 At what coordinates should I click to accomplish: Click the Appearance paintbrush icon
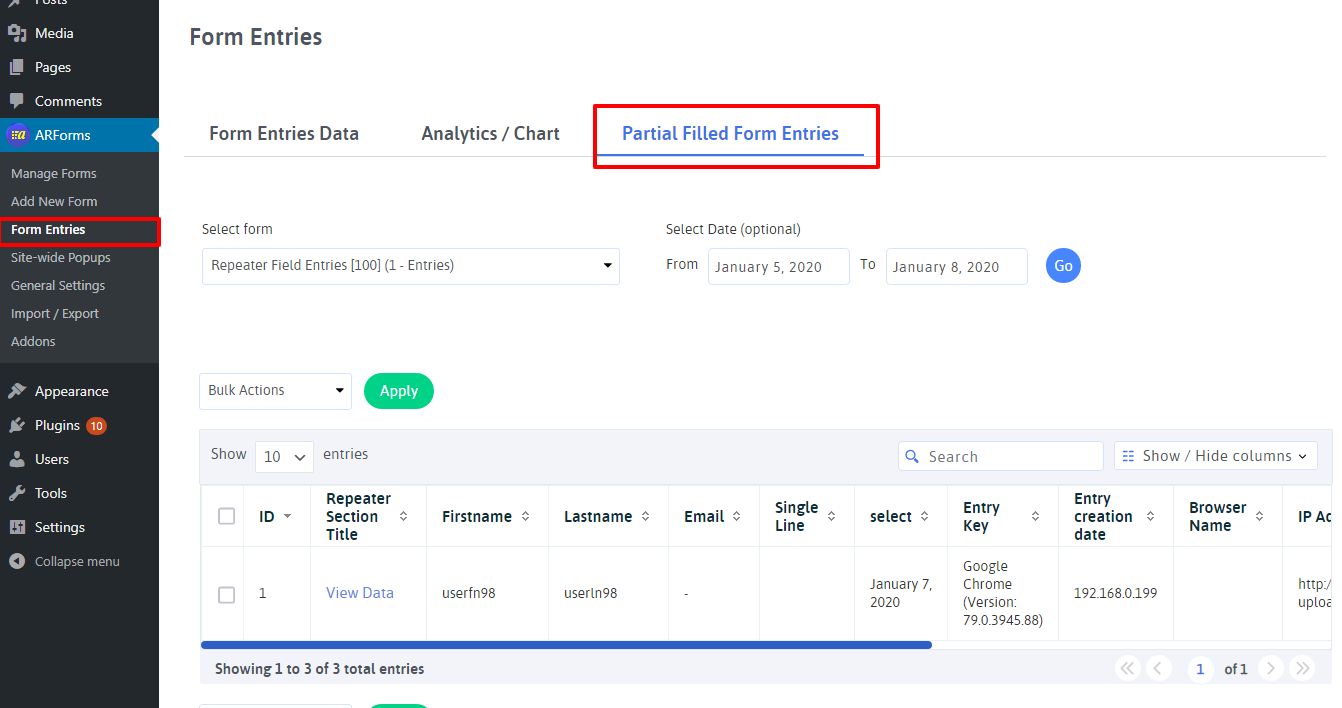pos(17,391)
